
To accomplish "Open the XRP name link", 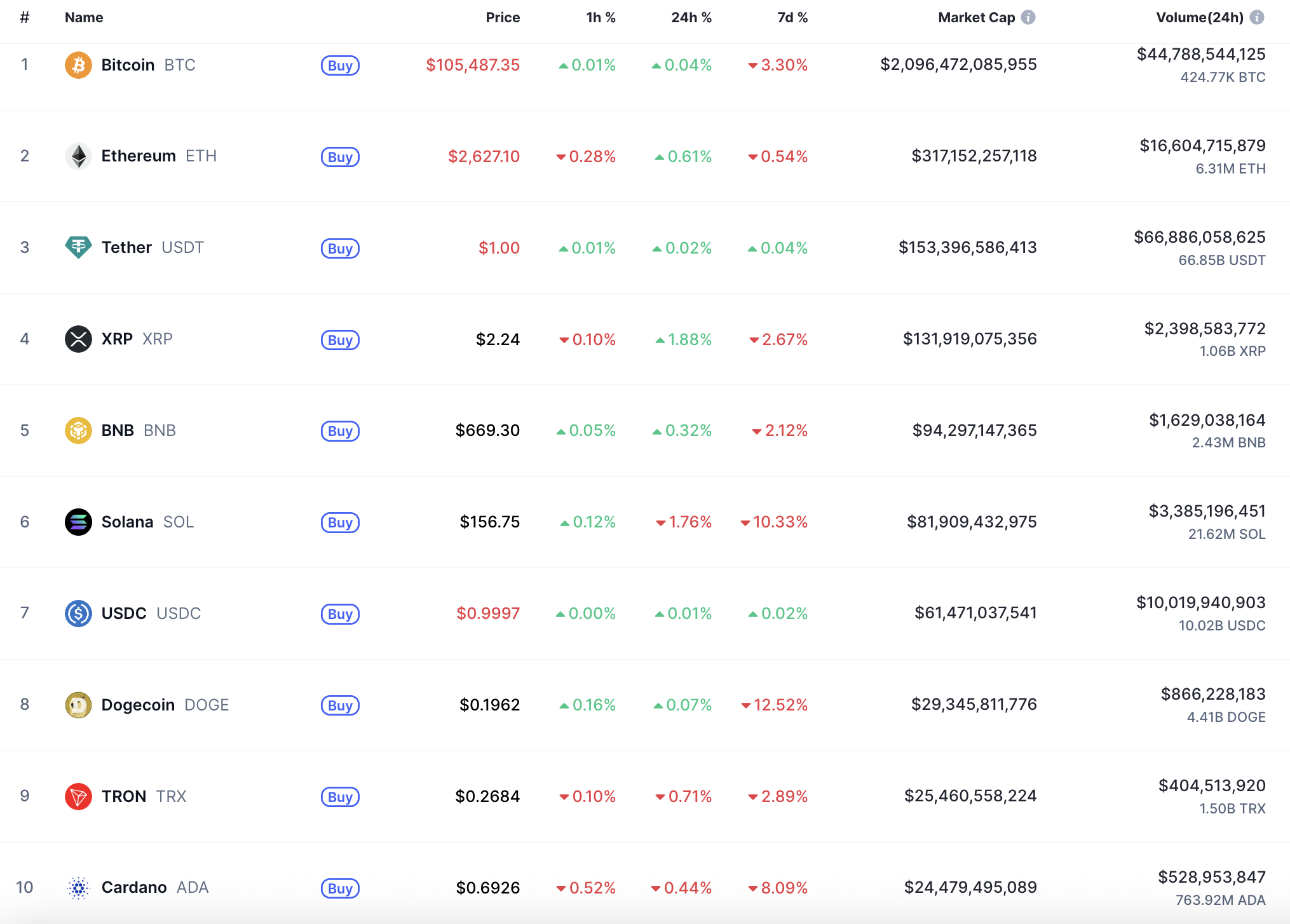I will (137, 339).
